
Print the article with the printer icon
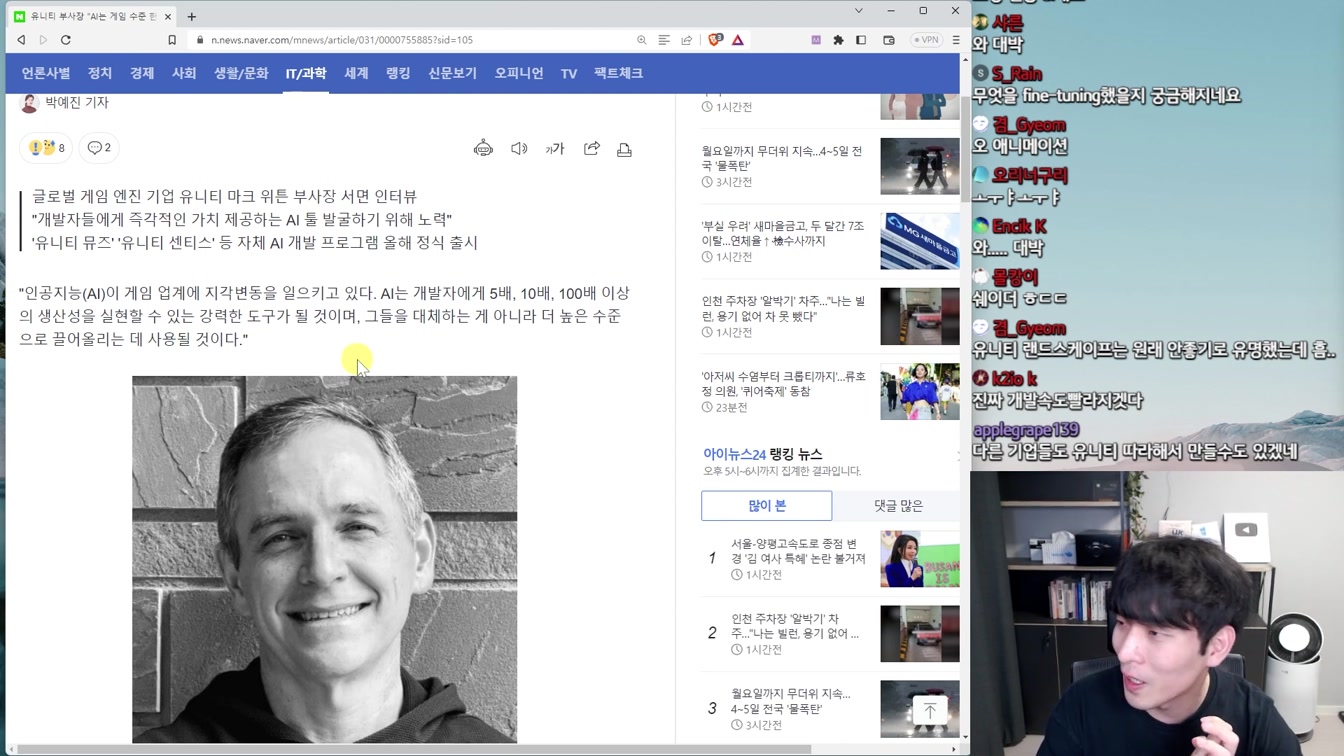(624, 149)
